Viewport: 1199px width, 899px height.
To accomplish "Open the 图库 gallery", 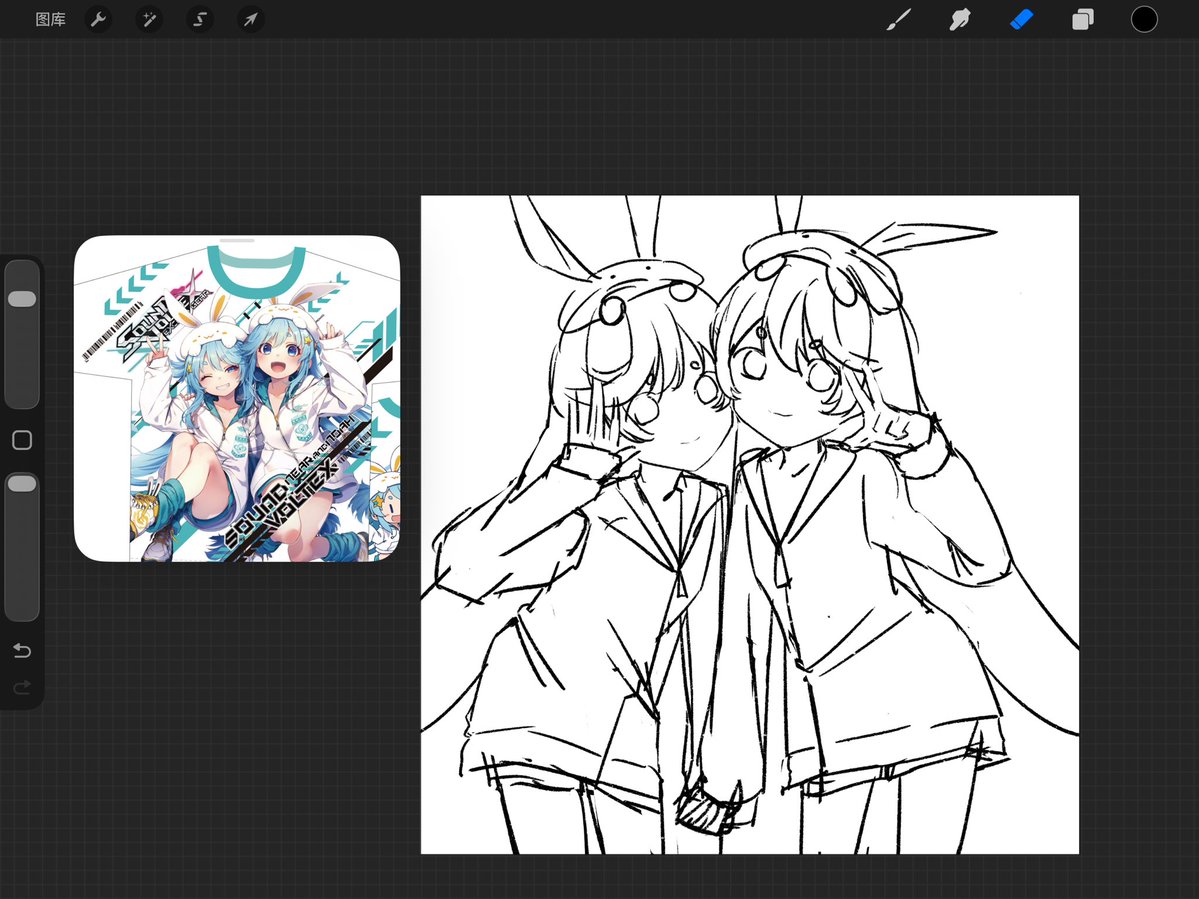I will point(50,20).
